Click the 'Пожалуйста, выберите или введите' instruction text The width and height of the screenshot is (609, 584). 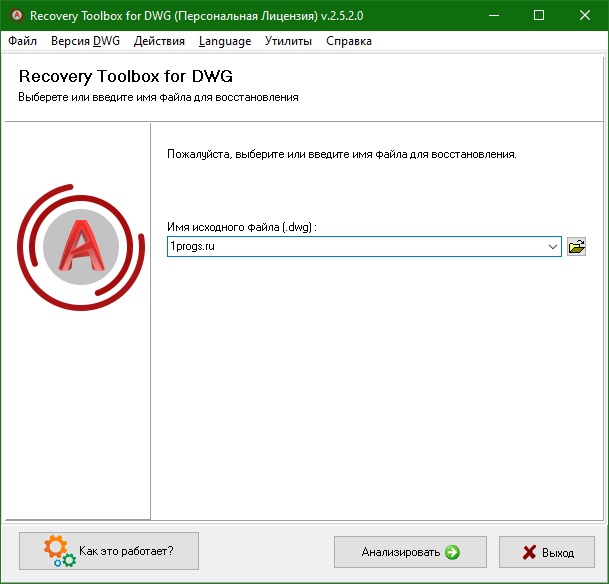coord(342,154)
